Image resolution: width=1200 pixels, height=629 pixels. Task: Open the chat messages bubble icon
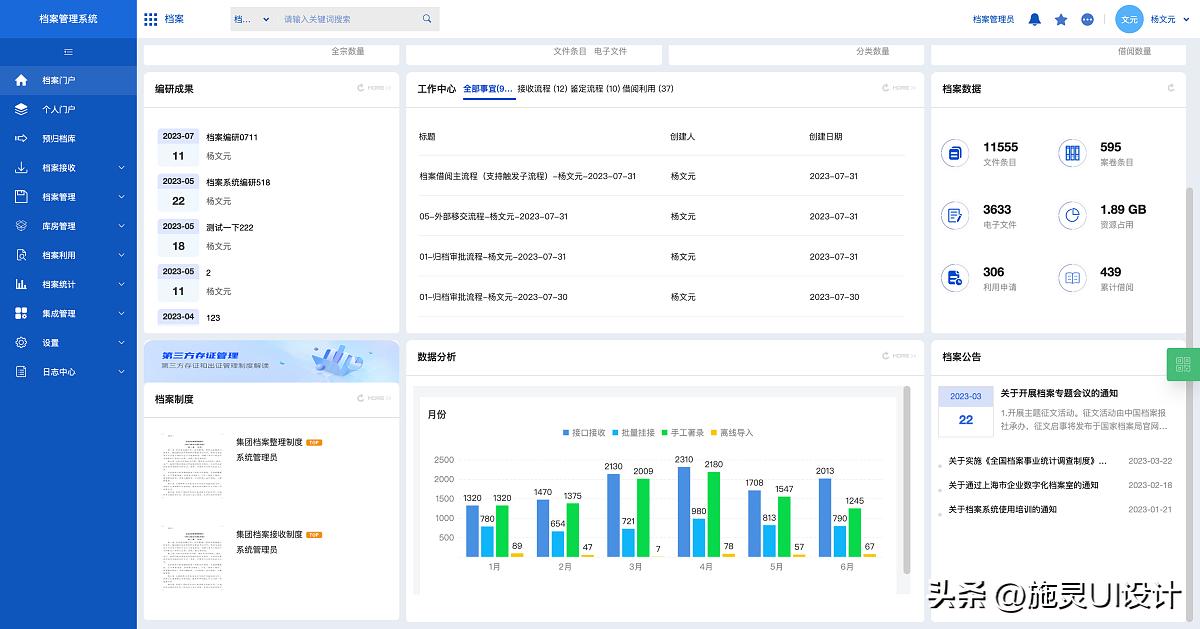tap(1088, 19)
